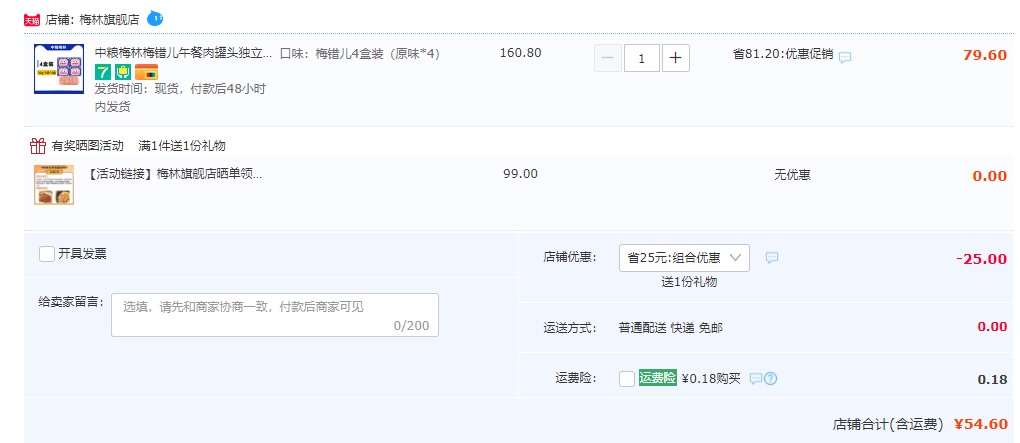Open the 梅林旗舰店 store link
This screenshot has height=443, width=1020.
pyautogui.click(x=109, y=20)
